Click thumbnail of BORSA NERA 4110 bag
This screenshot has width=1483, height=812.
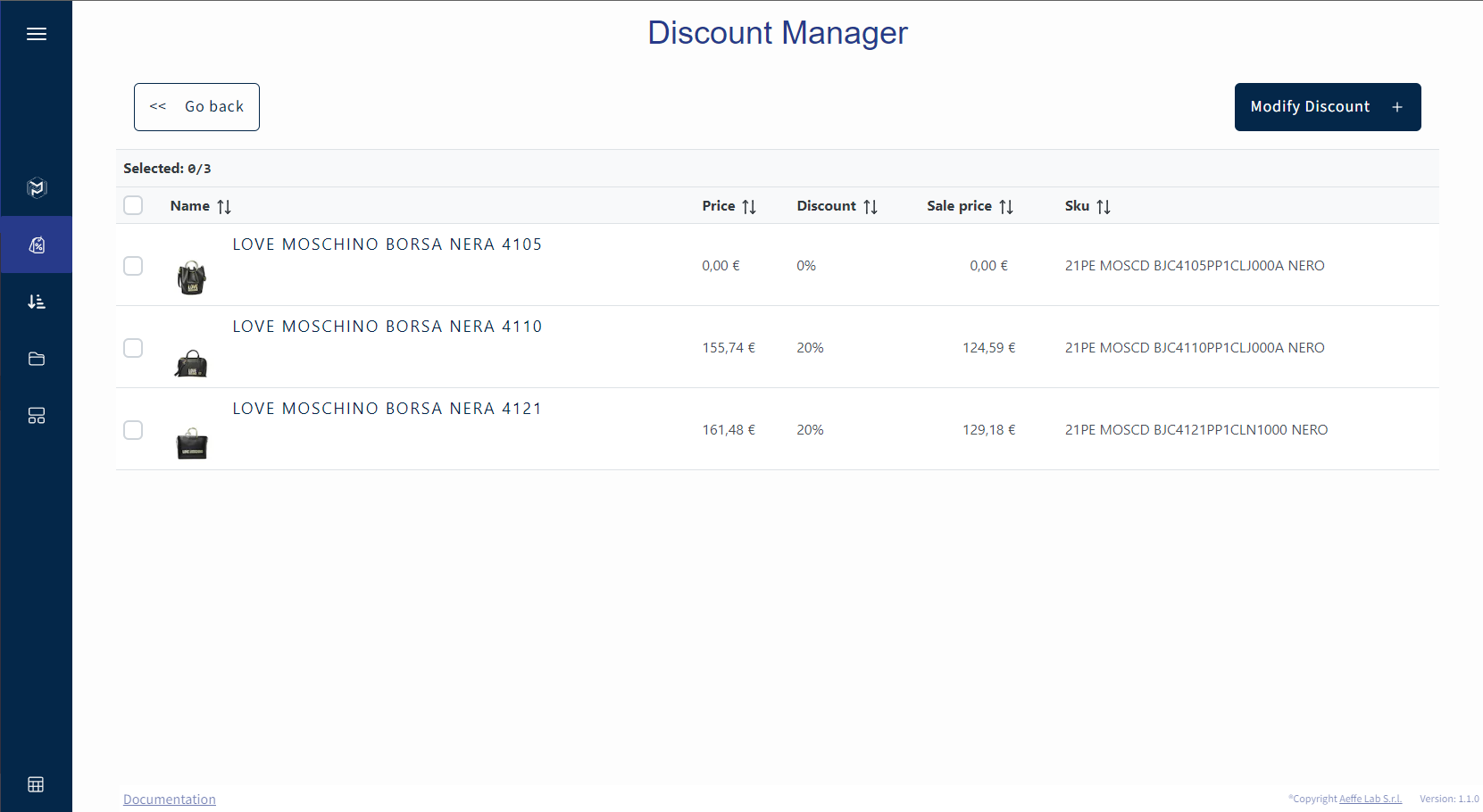191,363
